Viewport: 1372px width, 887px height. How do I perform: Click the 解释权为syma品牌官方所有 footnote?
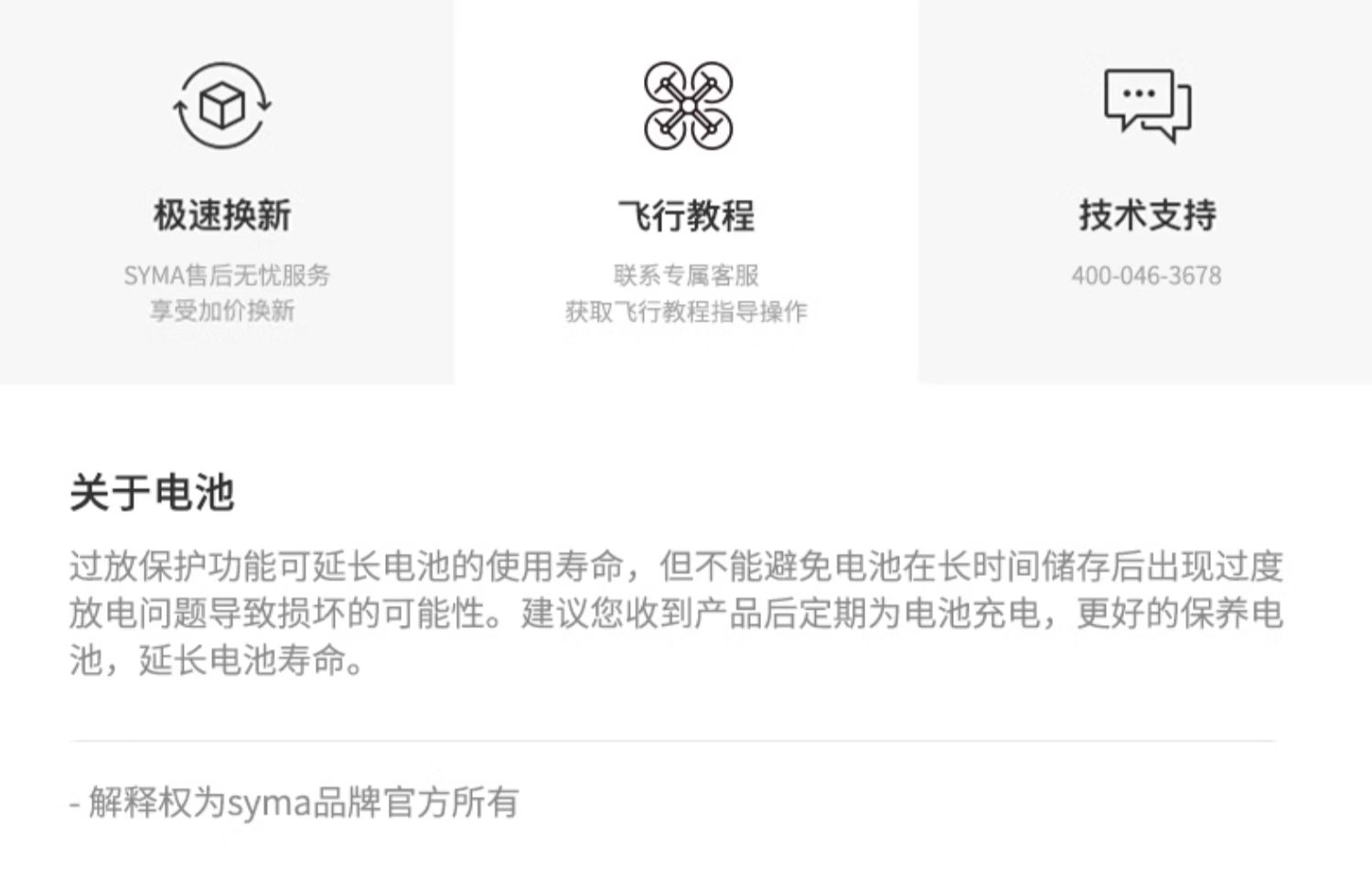pos(294,803)
